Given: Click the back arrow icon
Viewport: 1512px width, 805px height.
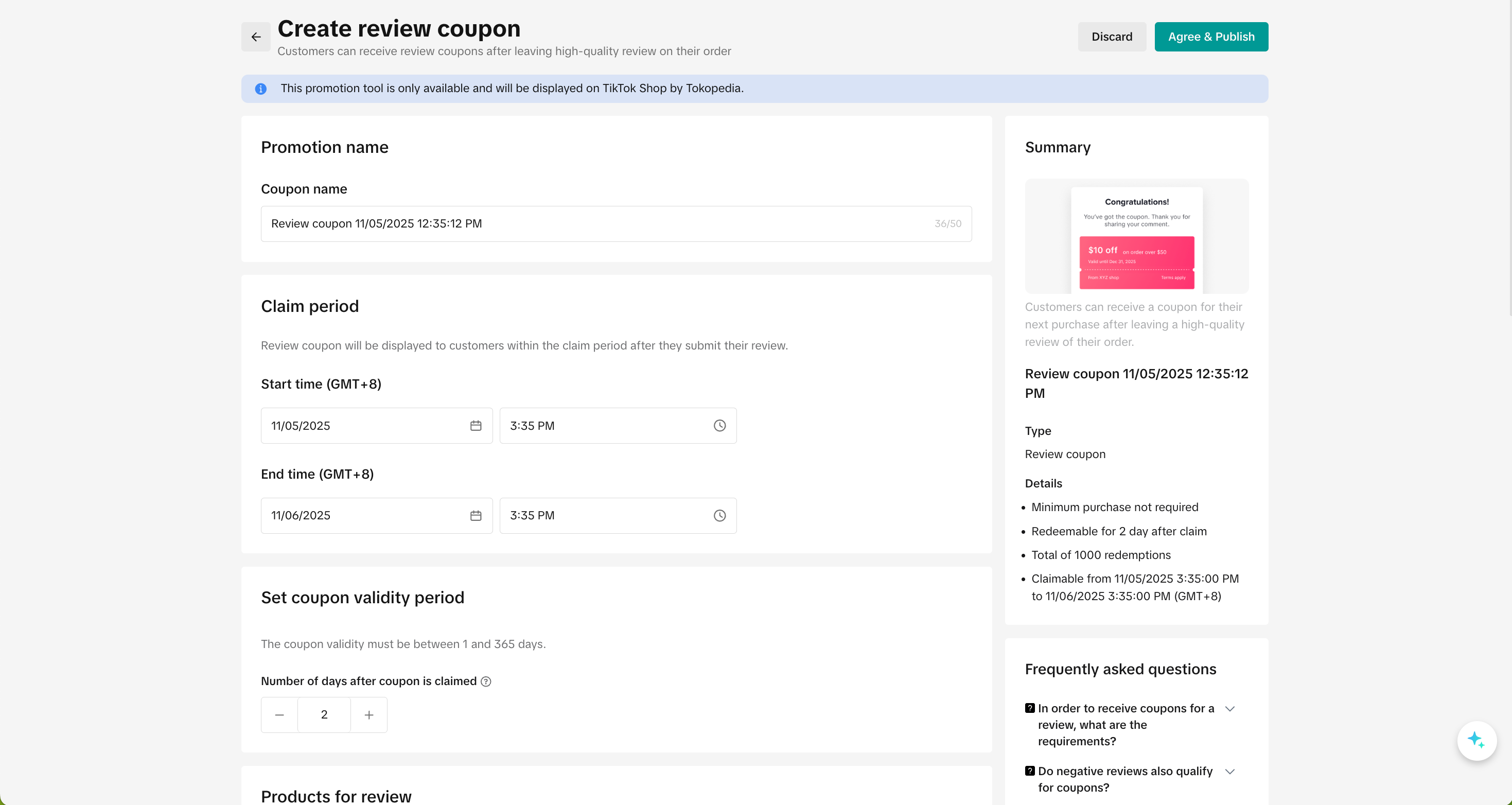Looking at the screenshot, I should click(x=256, y=37).
